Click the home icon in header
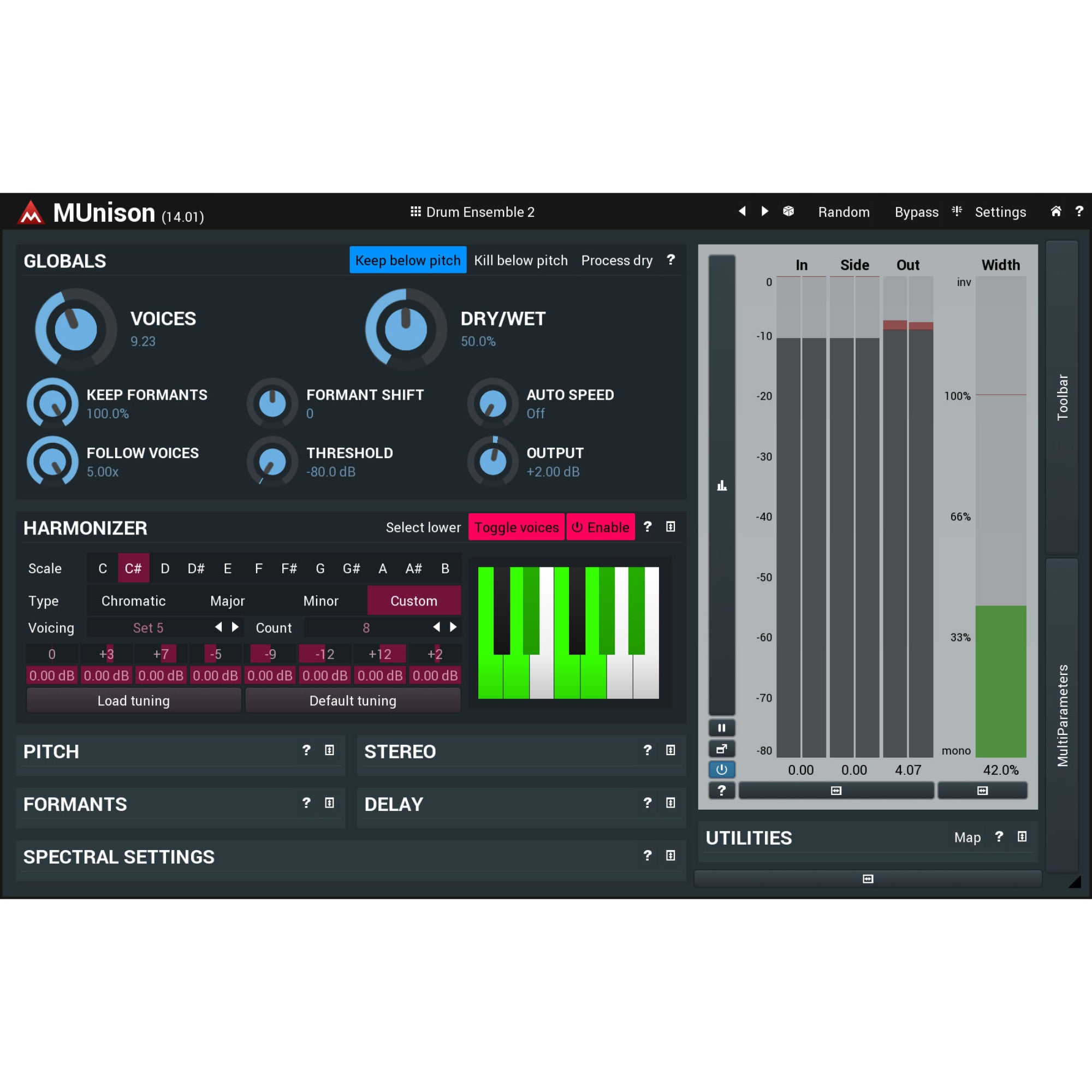Image resolution: width=1092 pixels, height=1092 pixels. (1056, 211)
